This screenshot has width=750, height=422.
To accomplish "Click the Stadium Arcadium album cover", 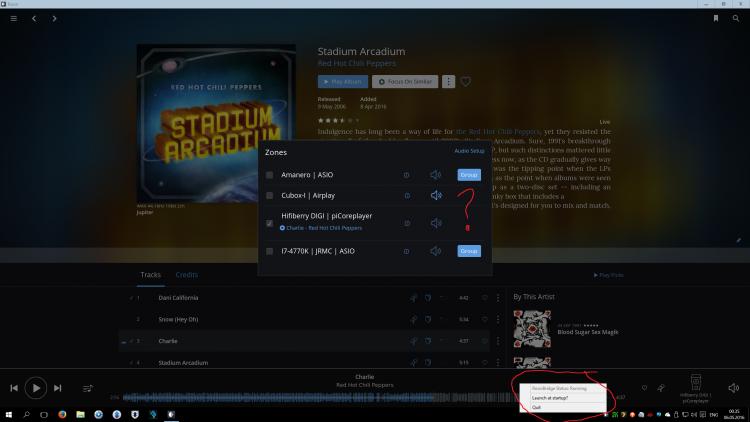I will pos(216,123).
